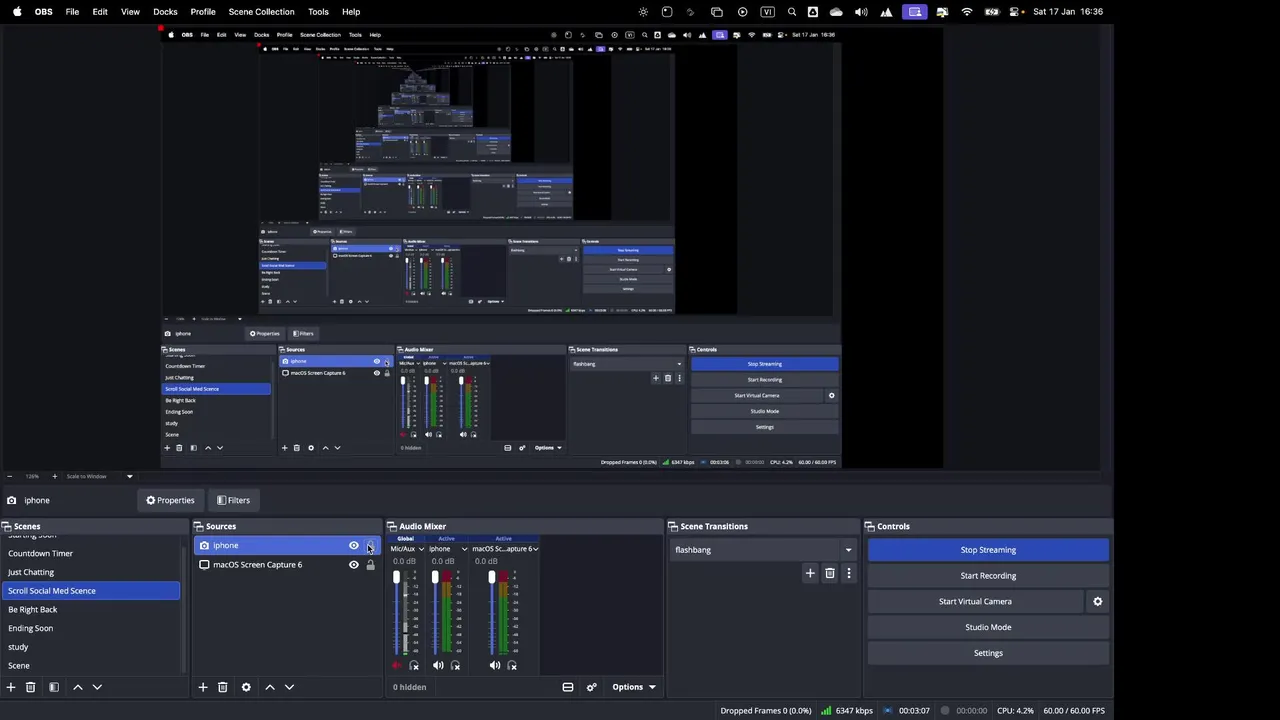Click Start Virtual Camera button
This screenshot has height=720, width=1280.
tap(975, 601)
